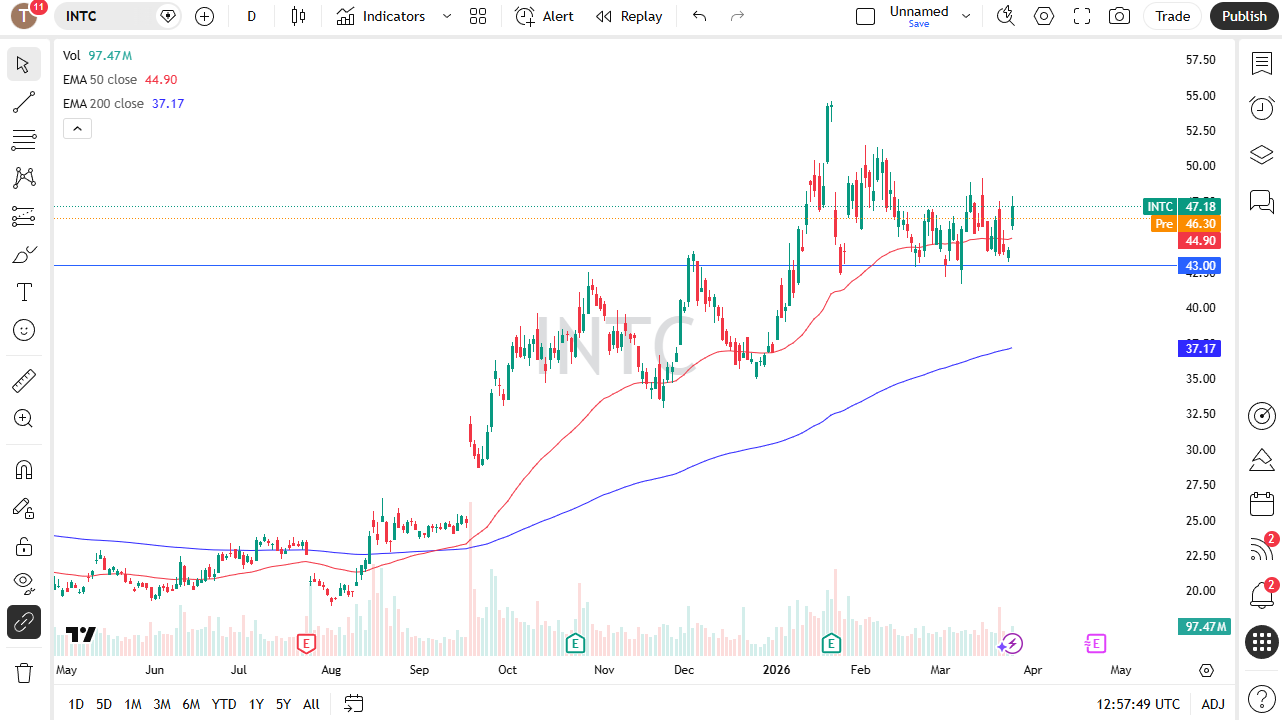Select the trend line drawing tool
The width and height of the screenshot is (1282, 720).
pyautogui.click(x=24, y=102)
